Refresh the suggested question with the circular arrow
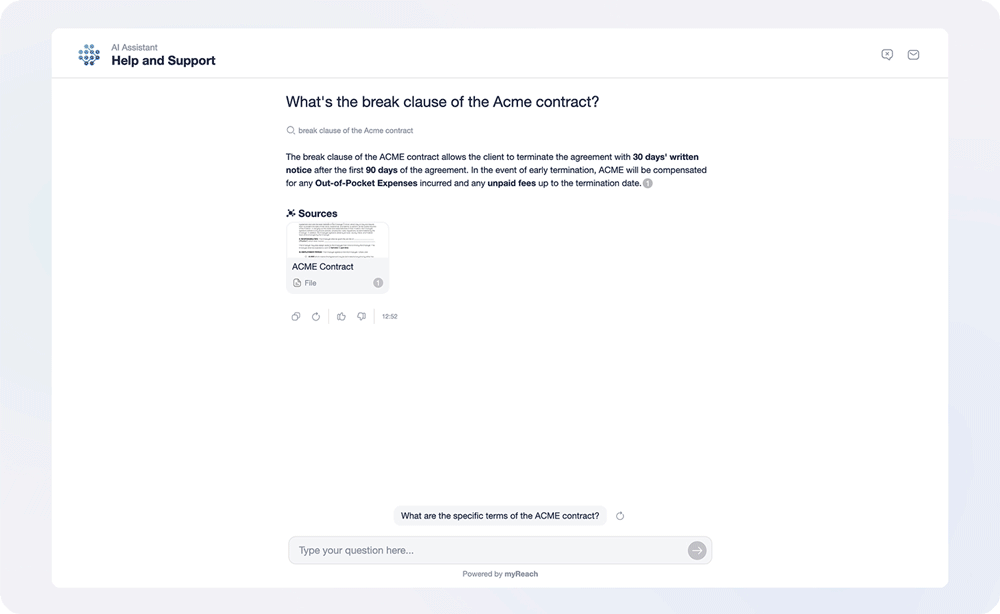The image size is (1000, 614). coord(619,515)
